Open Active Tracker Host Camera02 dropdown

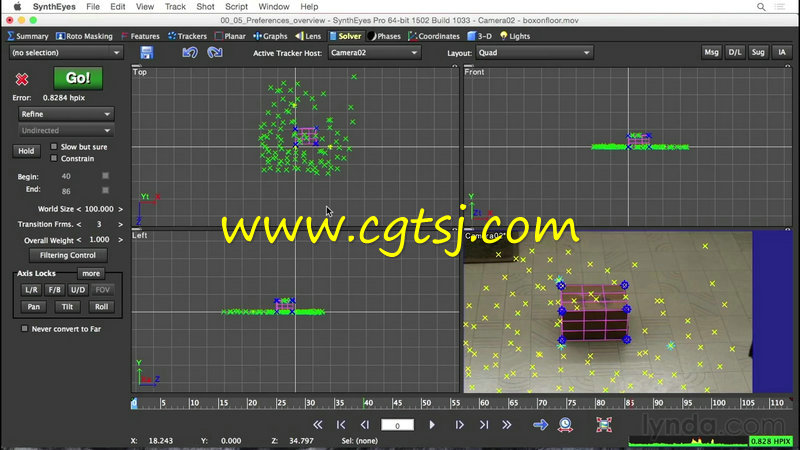tap(374, 53)
